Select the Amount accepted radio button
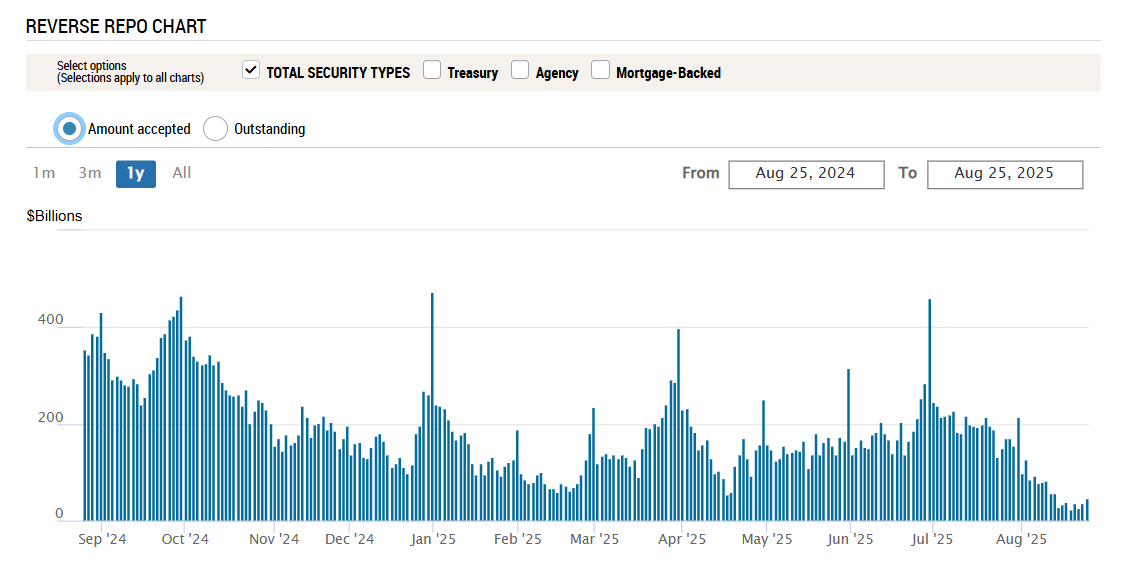This screenshot has width=1132, height=567. 69,129
